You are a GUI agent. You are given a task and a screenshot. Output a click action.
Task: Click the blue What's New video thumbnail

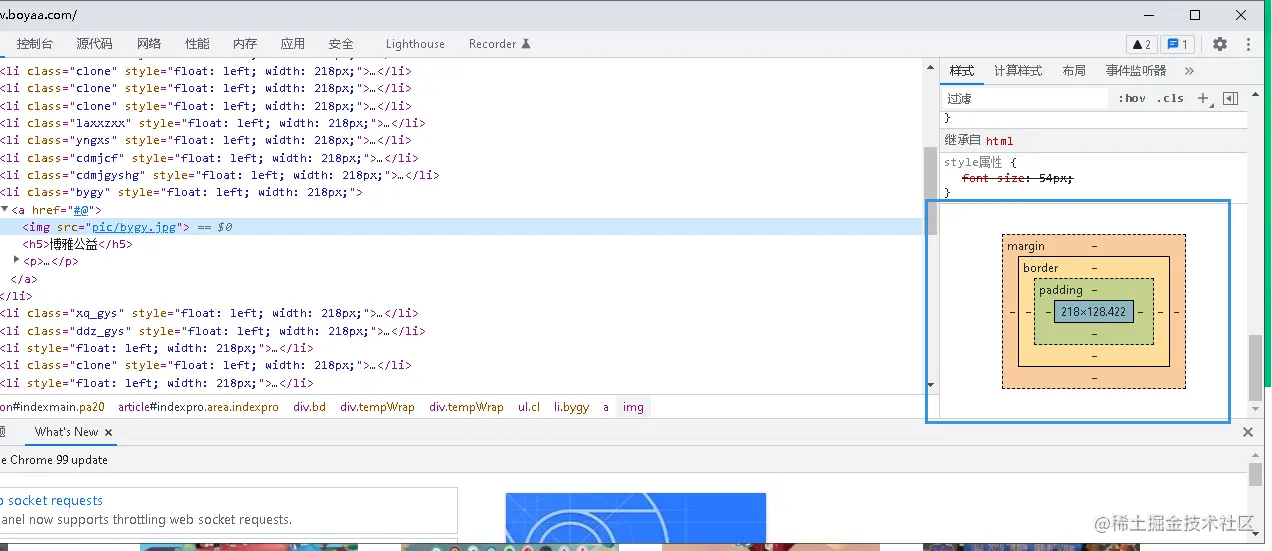pyautogui.click(x=636, y=518)
